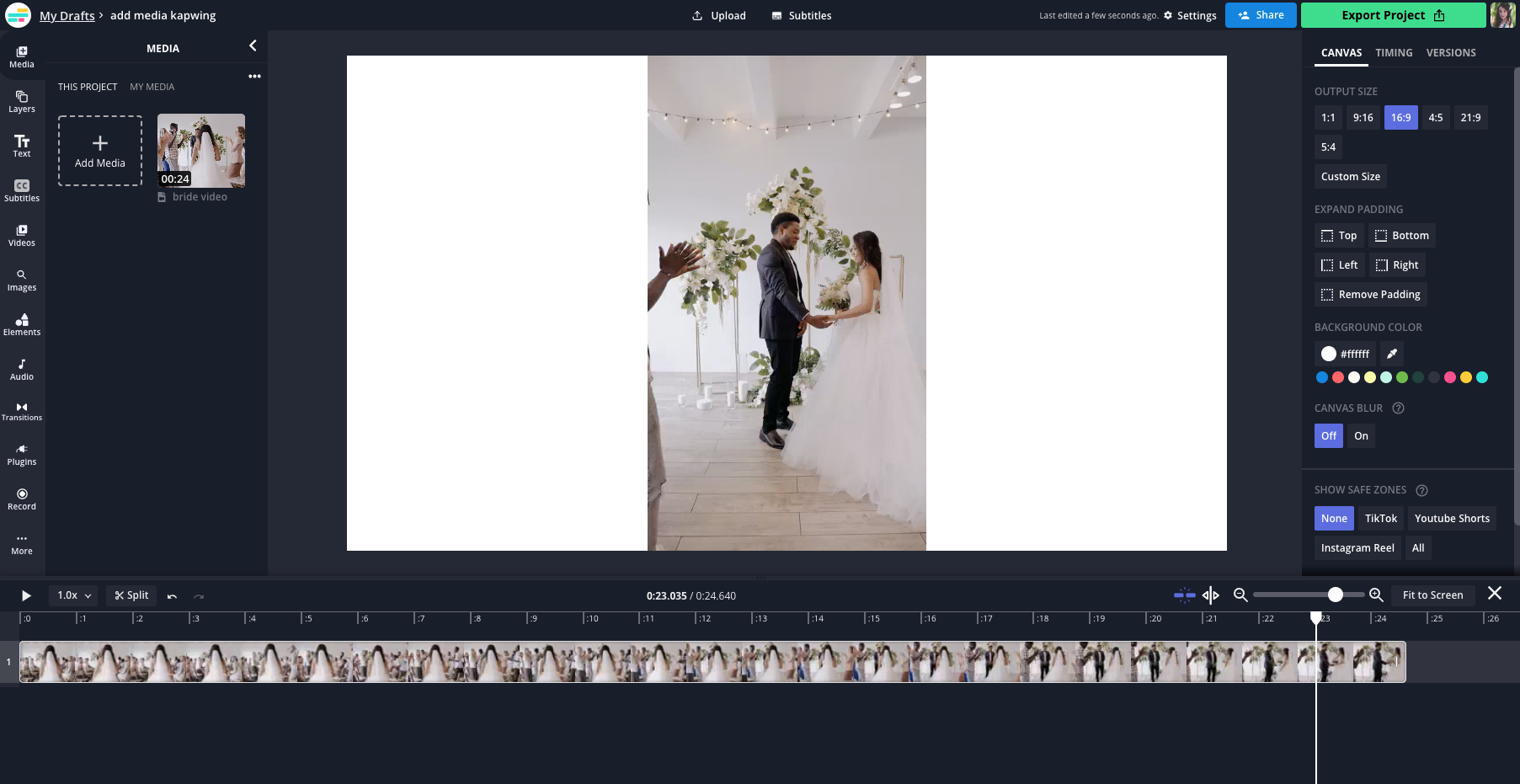This screenshot has height=784, width=1520.
Task: Open the Record tool in sidebar
Action: (22, 499)
